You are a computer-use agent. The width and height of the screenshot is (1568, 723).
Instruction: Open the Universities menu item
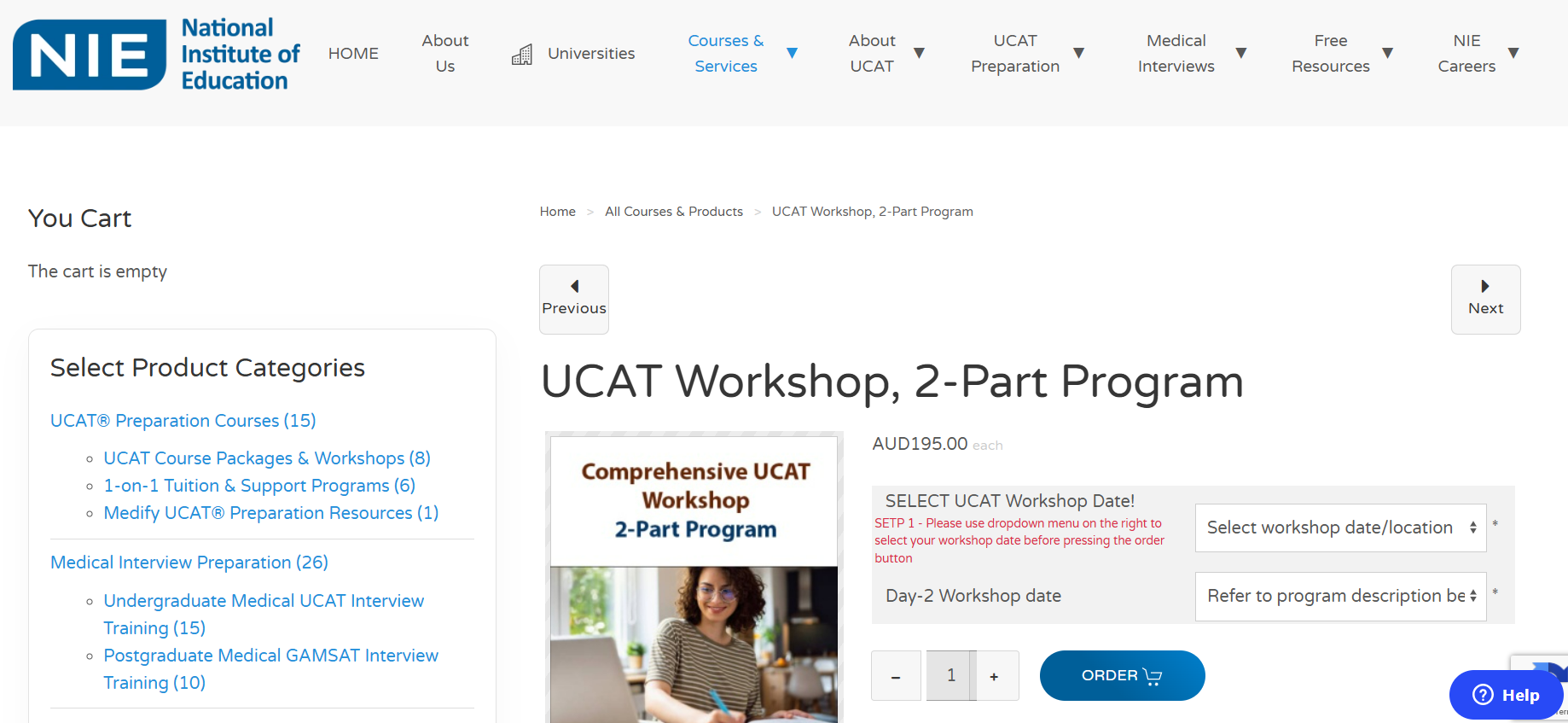591,53
